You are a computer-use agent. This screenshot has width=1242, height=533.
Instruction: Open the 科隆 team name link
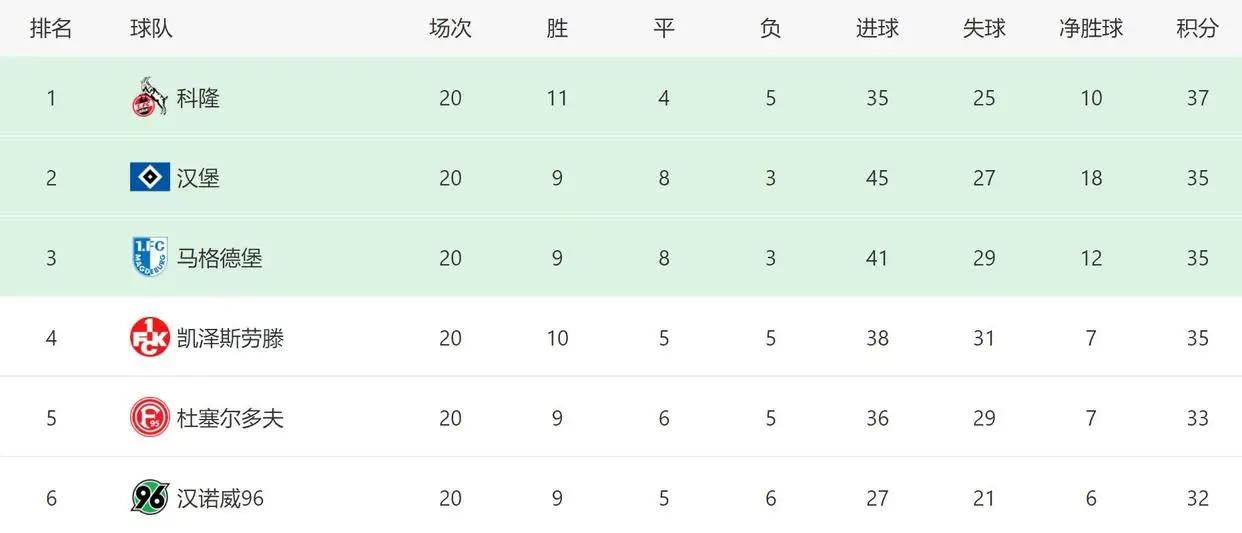(x=198, y=98)
